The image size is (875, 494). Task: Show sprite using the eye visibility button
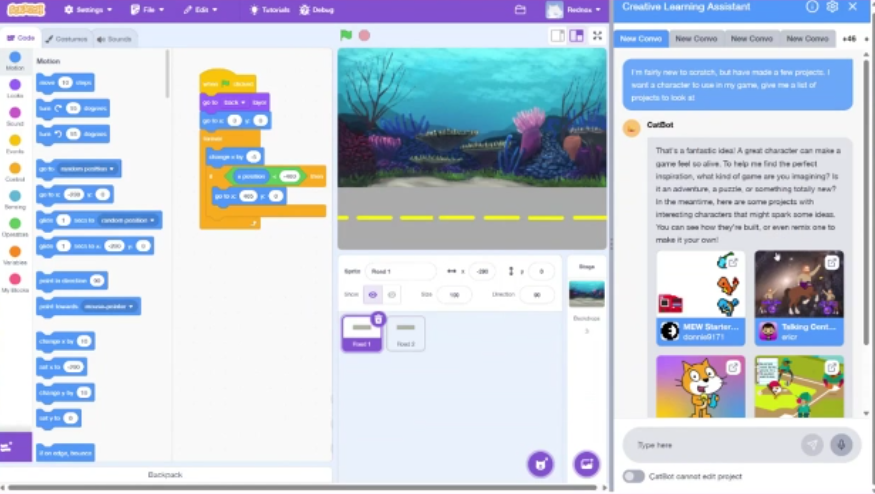[x=372, y=295]
